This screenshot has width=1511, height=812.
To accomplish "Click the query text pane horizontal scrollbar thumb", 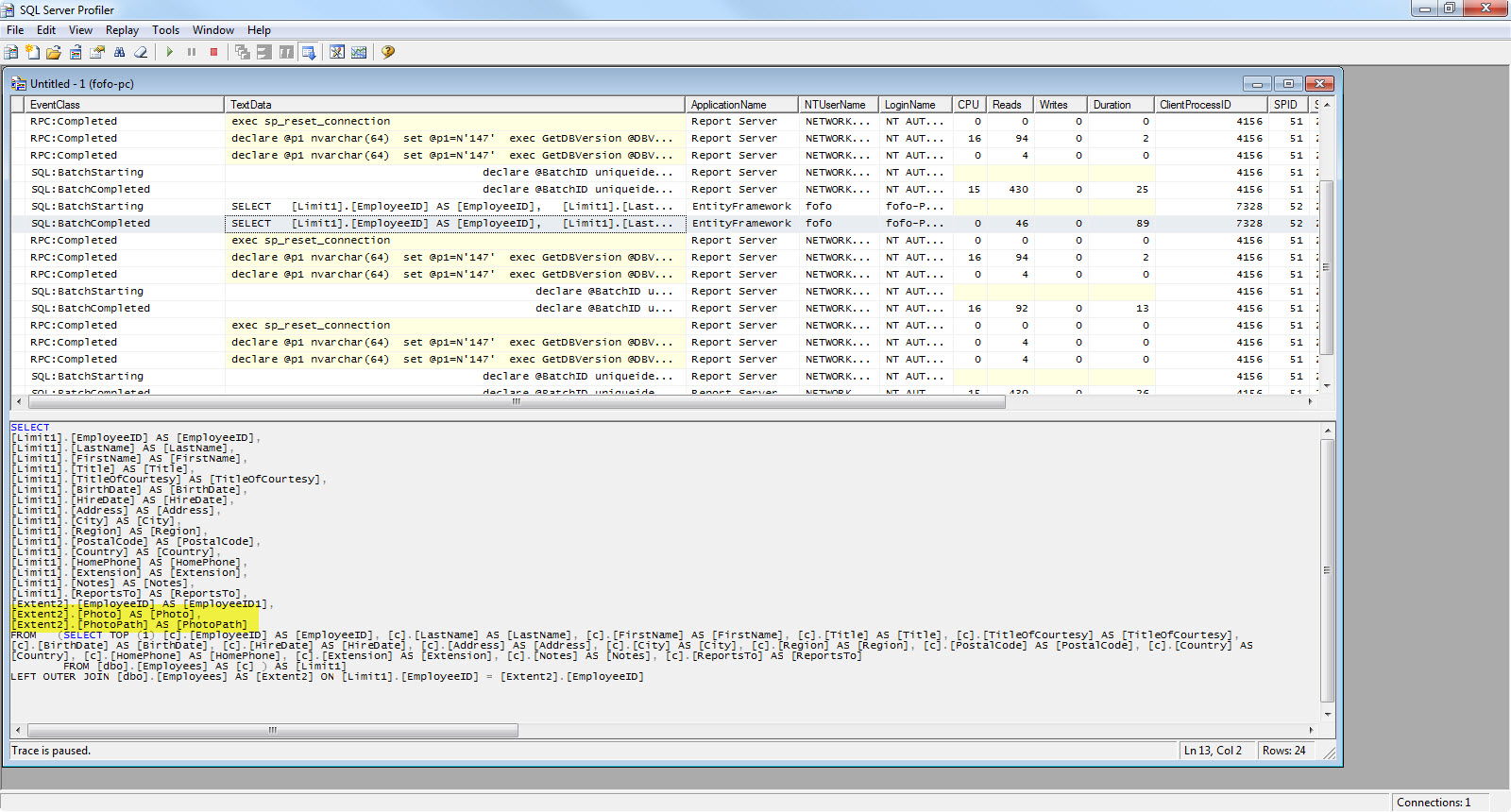I will [273, 730].
